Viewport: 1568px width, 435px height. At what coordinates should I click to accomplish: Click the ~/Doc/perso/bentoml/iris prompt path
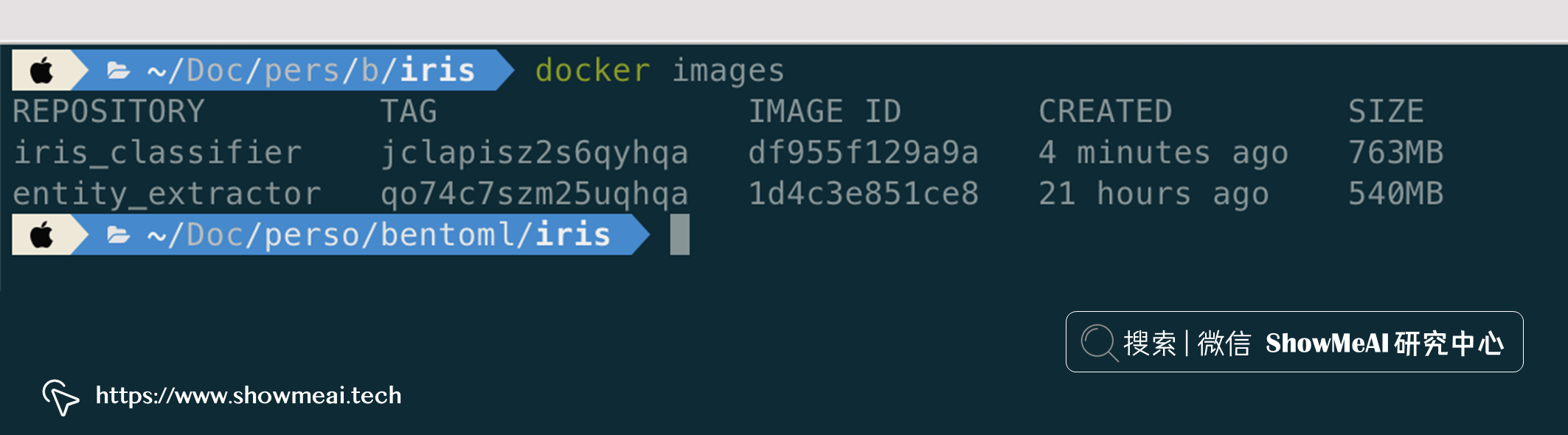379,235
